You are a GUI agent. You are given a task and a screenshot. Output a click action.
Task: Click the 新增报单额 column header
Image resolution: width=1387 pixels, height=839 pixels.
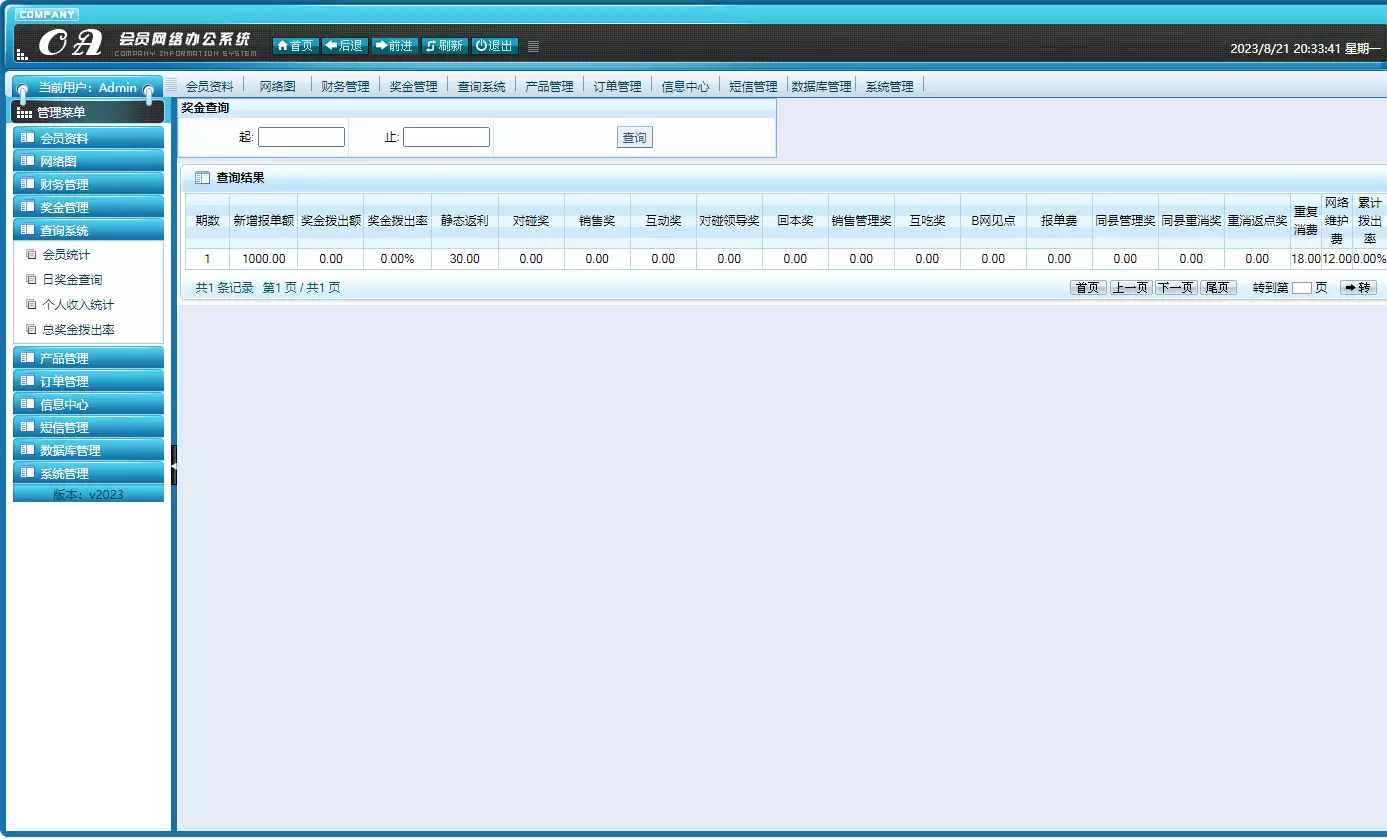click(264, 221)
